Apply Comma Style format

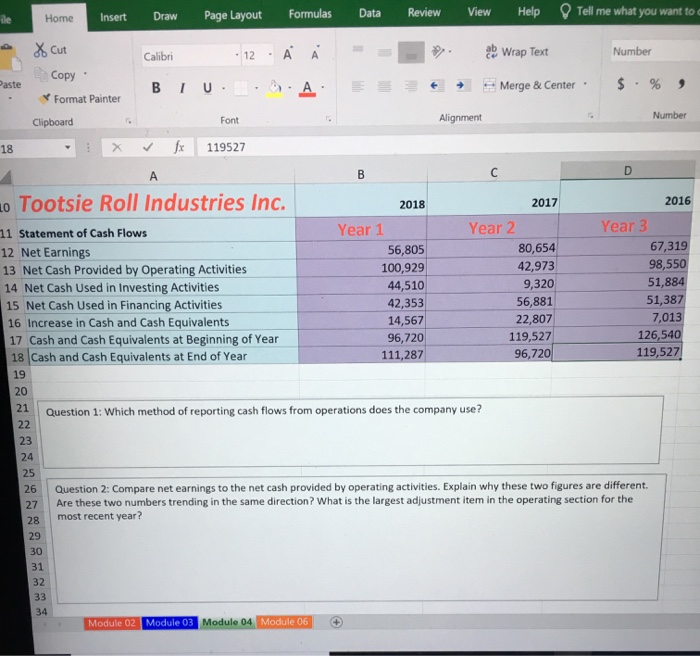coord(682,84)
